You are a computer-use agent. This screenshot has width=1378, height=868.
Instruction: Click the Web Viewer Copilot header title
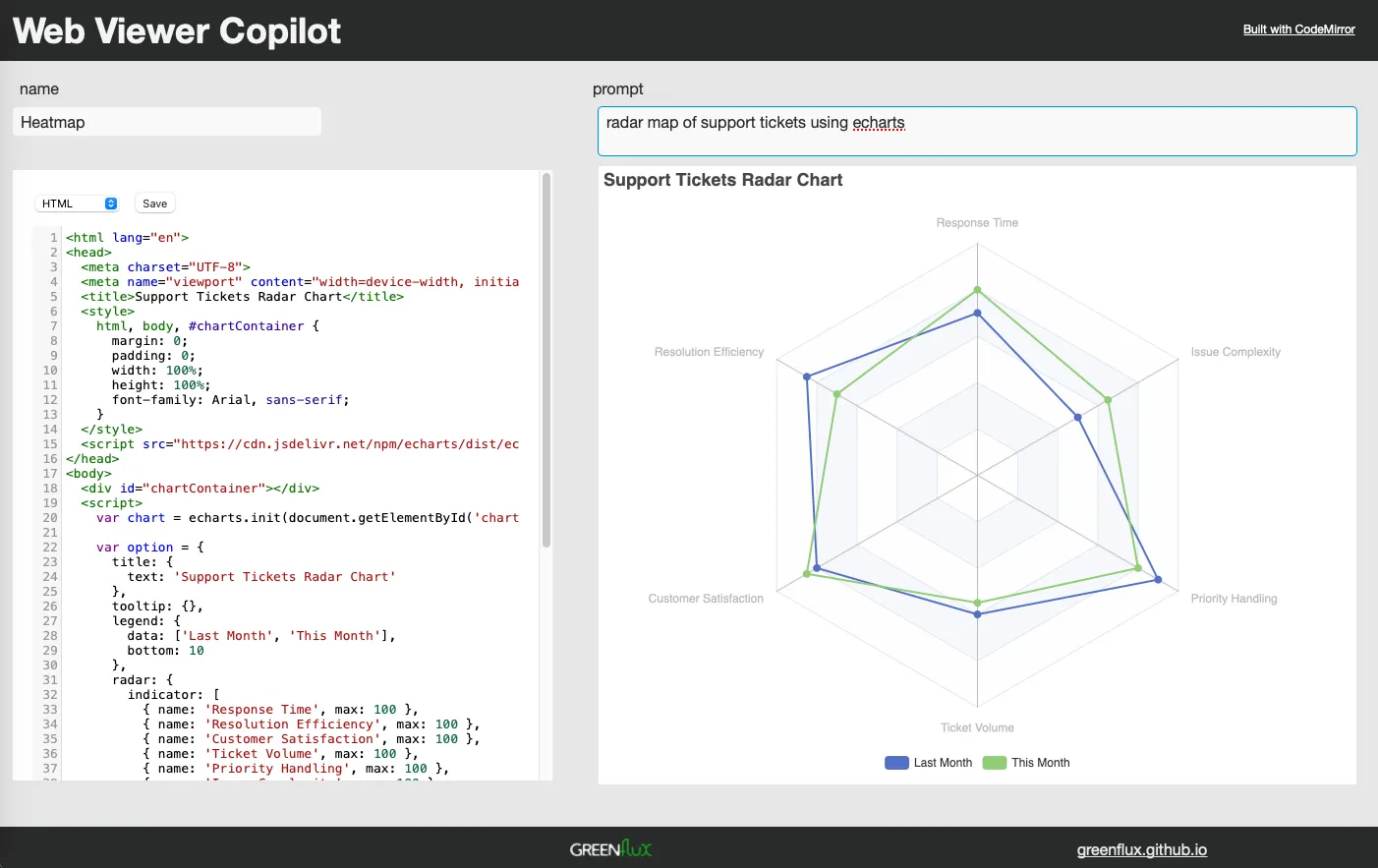[177, 30]
